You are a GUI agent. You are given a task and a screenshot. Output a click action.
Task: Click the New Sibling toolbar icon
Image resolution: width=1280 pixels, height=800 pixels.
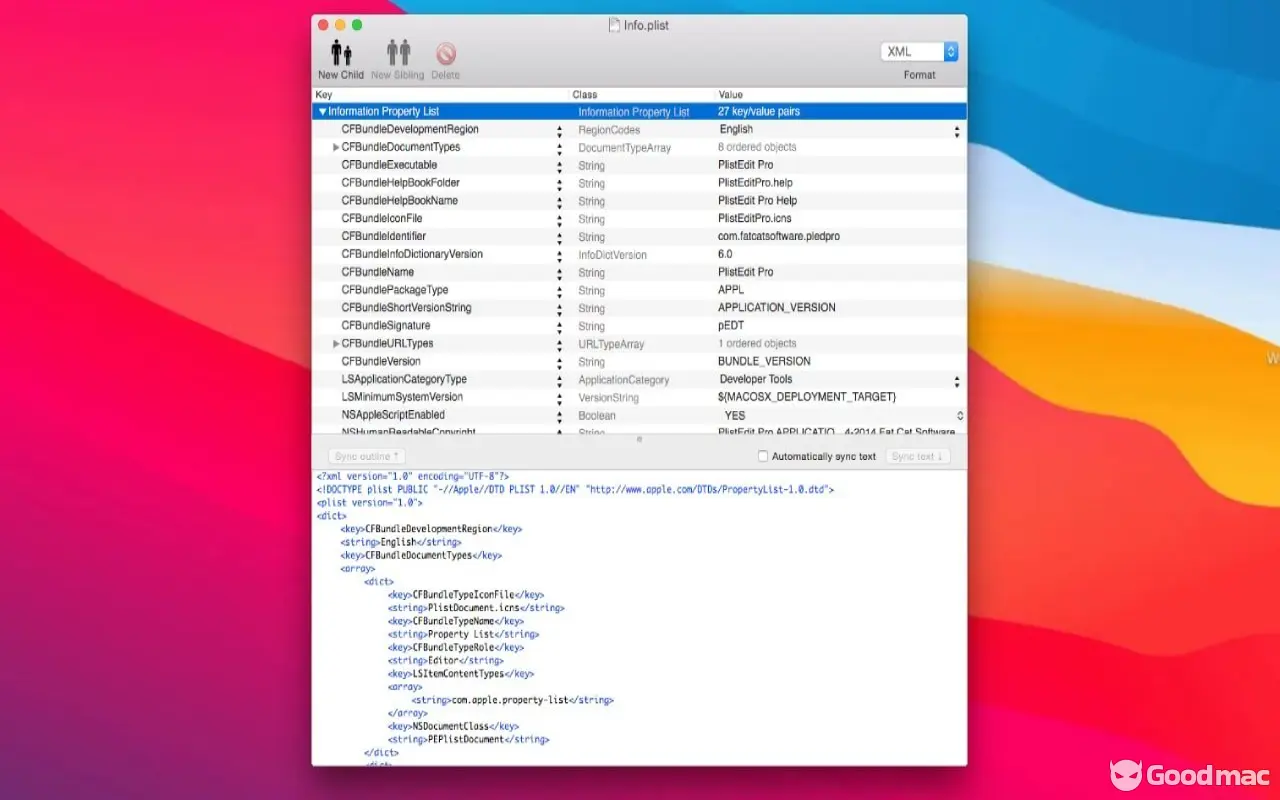point(398,53)
